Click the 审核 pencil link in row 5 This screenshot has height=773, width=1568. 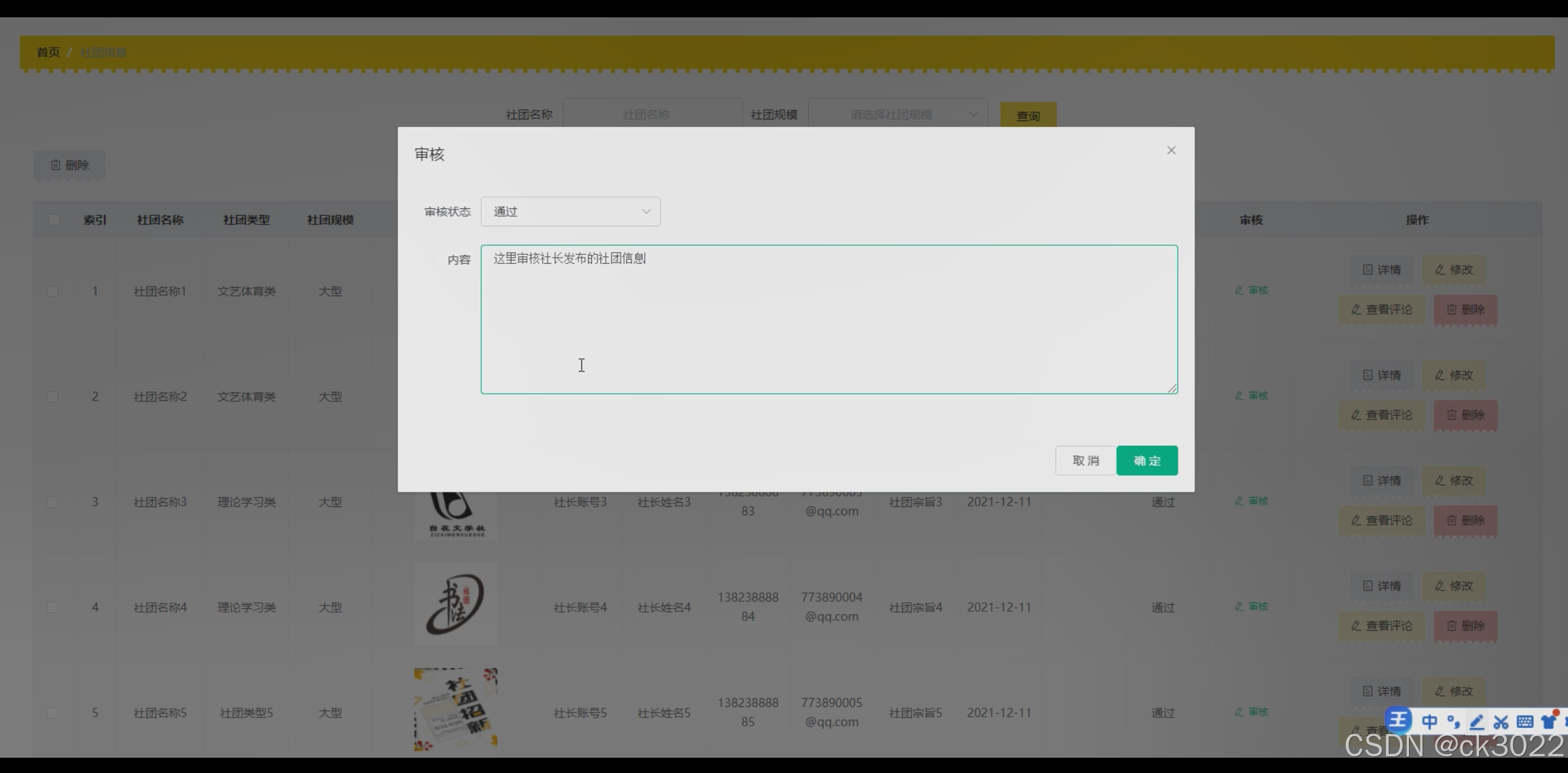[1251, 712]
